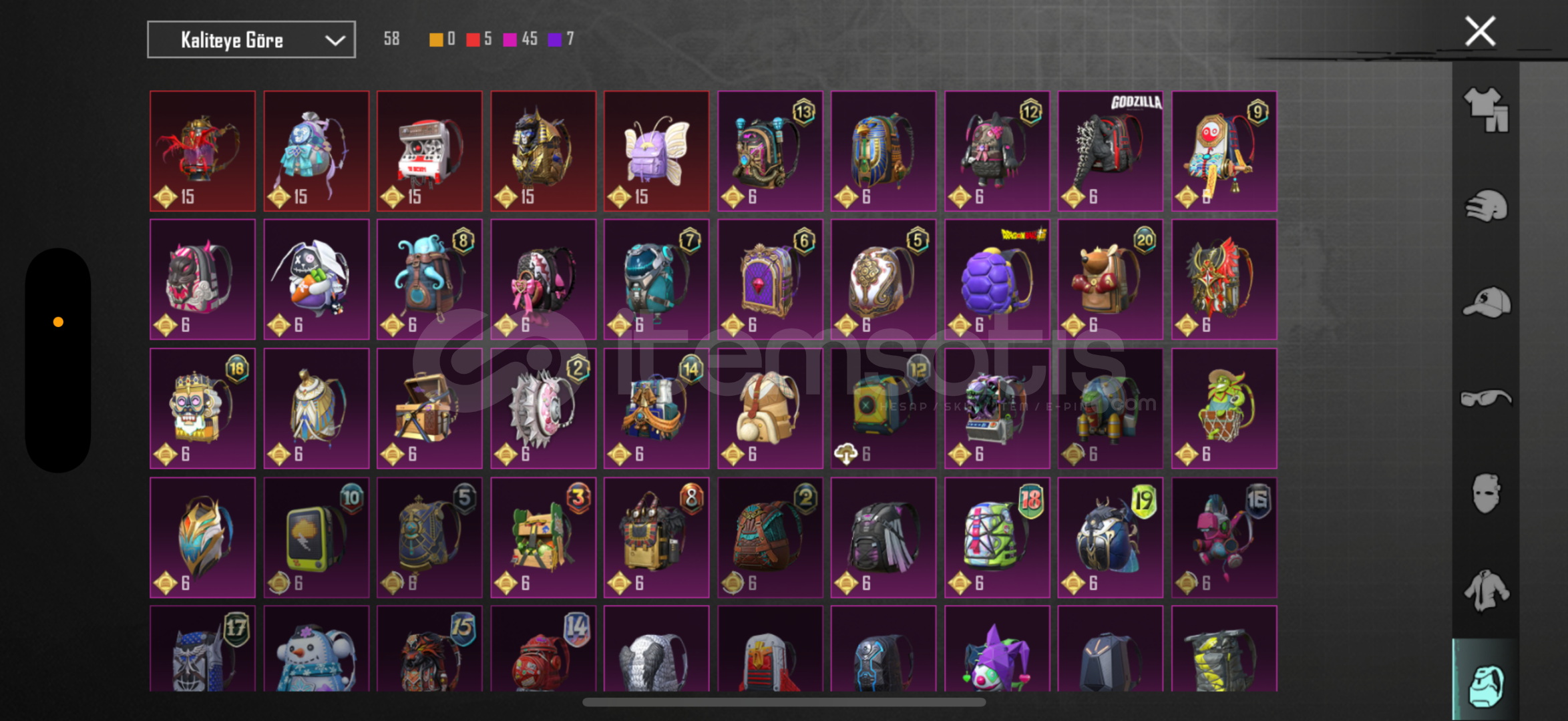The height and width of the screenshot is (721, 1568).
Task: Choose the snowman backpack
Action: (x=316, y=649)
